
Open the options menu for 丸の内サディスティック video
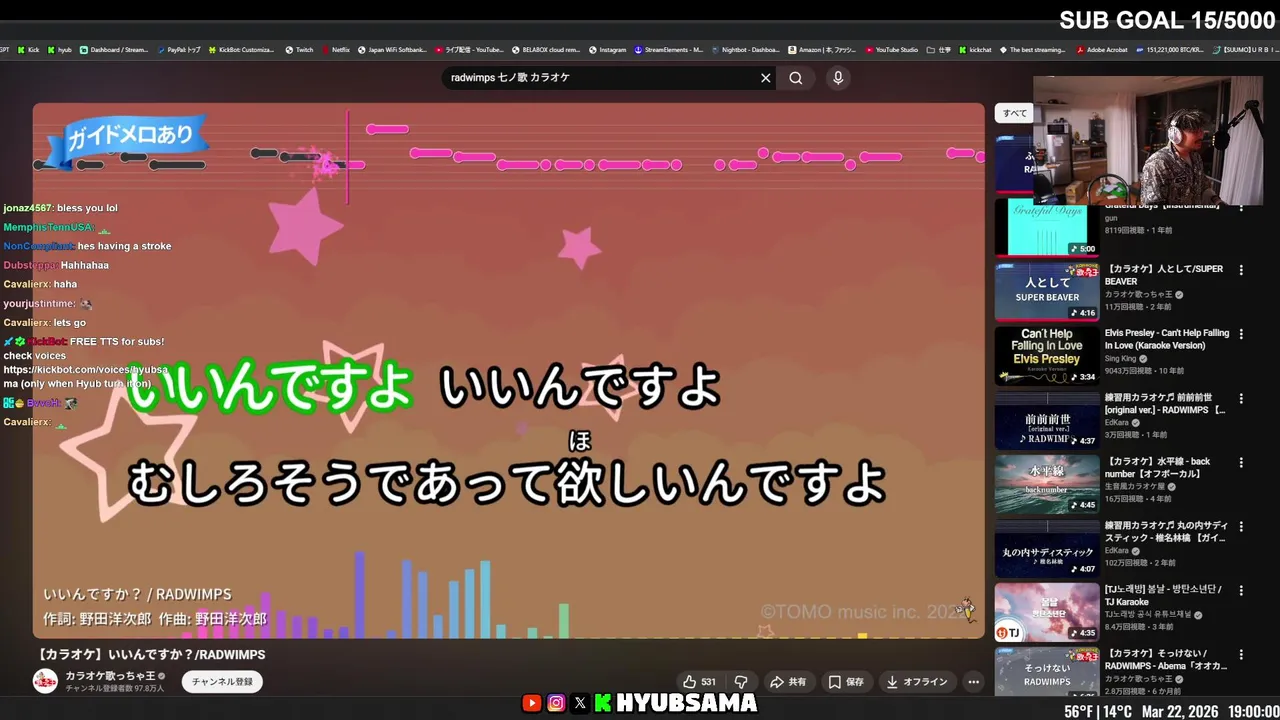point(1241,527)
